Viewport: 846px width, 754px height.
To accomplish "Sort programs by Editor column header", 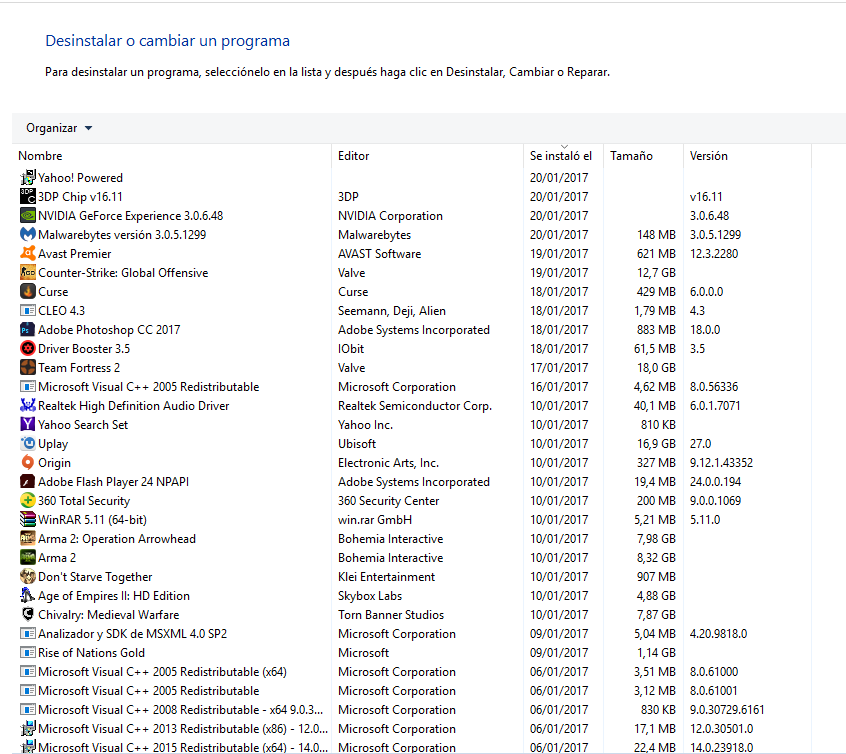I will (354, 156).
